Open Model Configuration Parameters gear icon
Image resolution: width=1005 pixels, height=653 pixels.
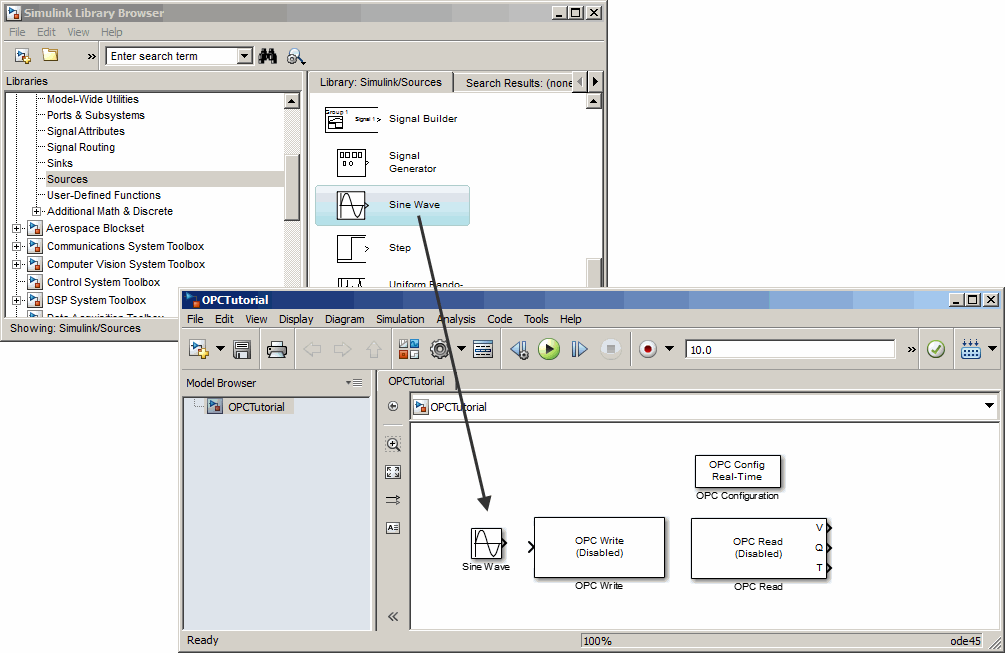point(440,349)
